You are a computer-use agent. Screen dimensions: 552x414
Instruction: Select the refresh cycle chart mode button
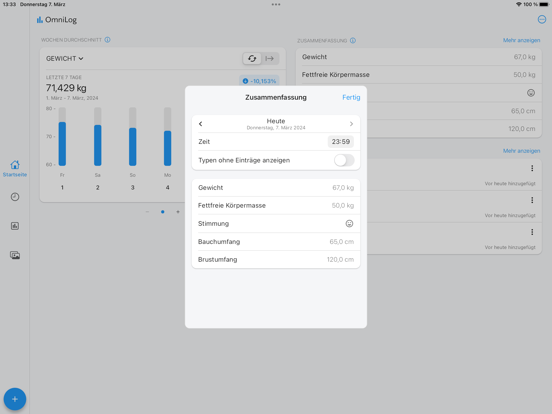click(x=252, y=58)
